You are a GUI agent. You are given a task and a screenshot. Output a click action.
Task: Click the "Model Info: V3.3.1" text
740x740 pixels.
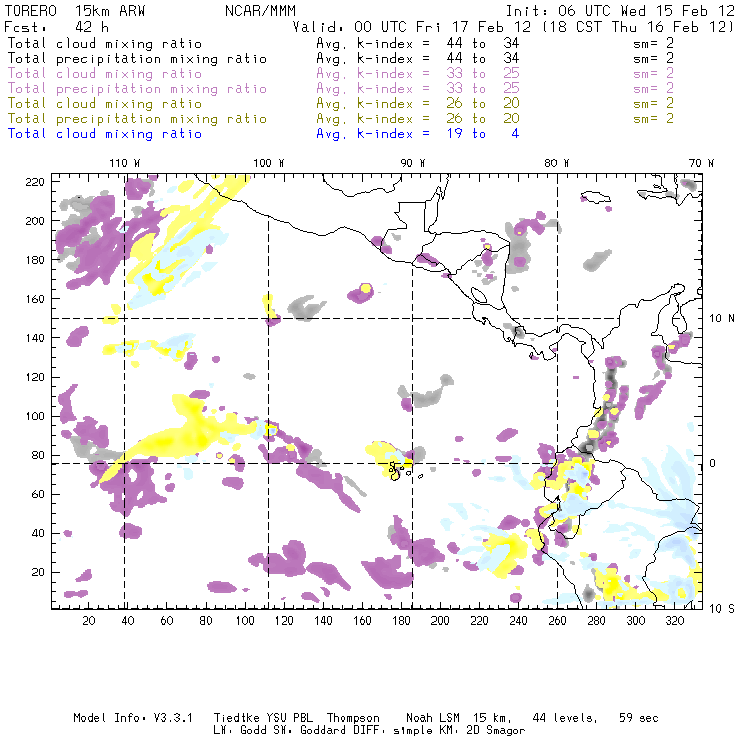coord(133,718)
